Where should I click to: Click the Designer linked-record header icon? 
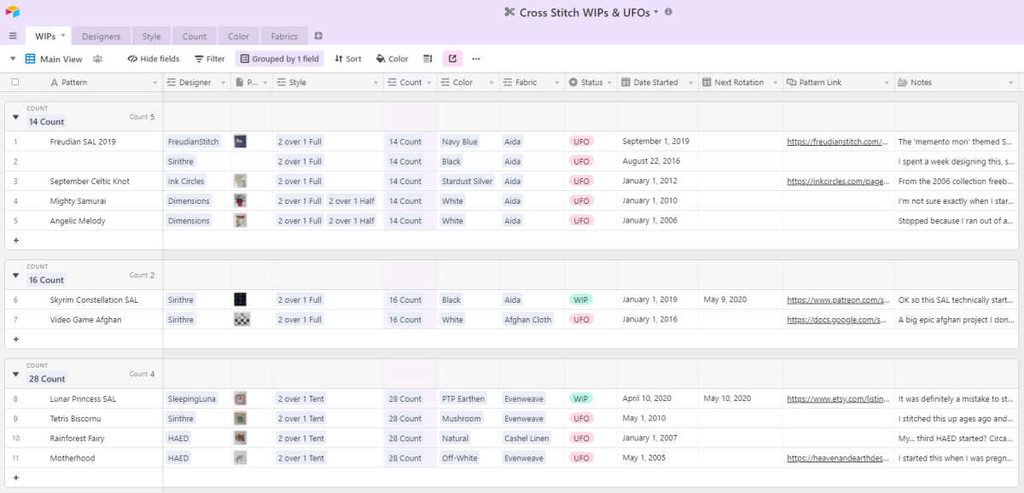coord(172,82)
